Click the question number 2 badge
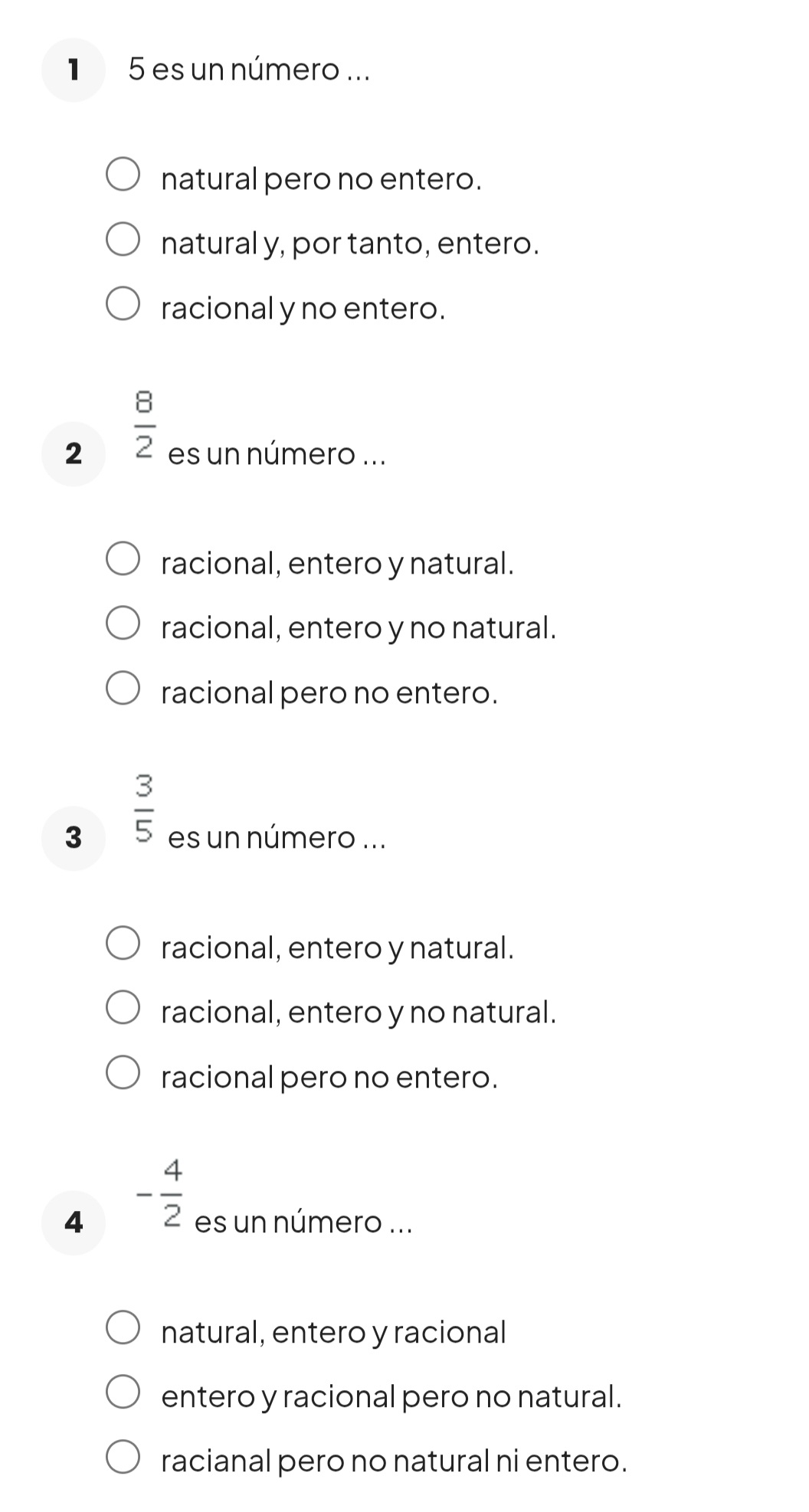 (74, 454)
